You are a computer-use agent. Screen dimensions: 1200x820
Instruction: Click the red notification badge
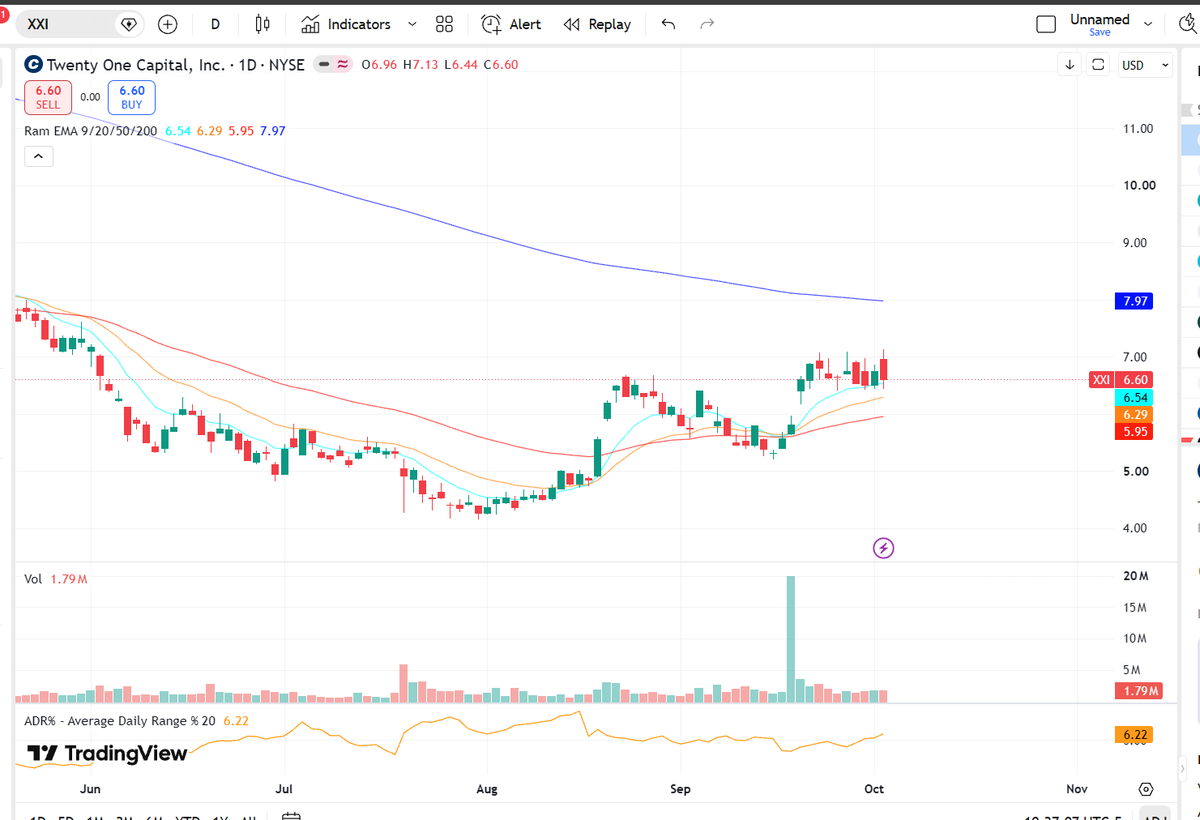(x=4, y=17)
